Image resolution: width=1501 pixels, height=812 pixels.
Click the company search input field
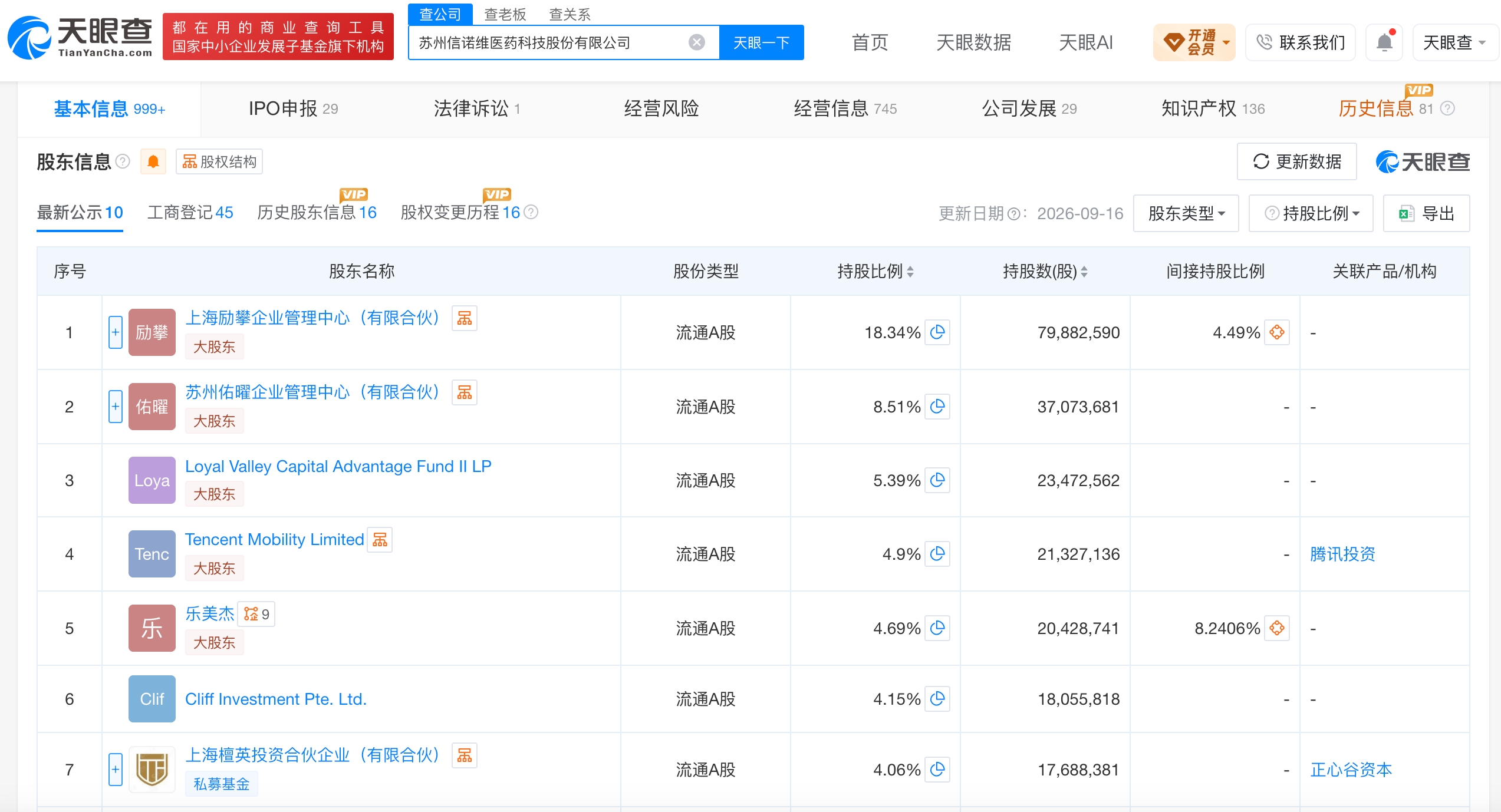548,42
